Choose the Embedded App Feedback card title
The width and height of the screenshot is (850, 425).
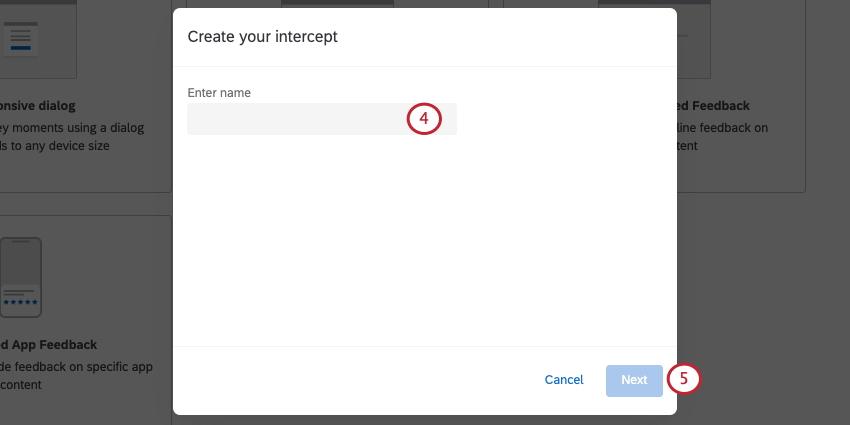[x=49, y=345]
